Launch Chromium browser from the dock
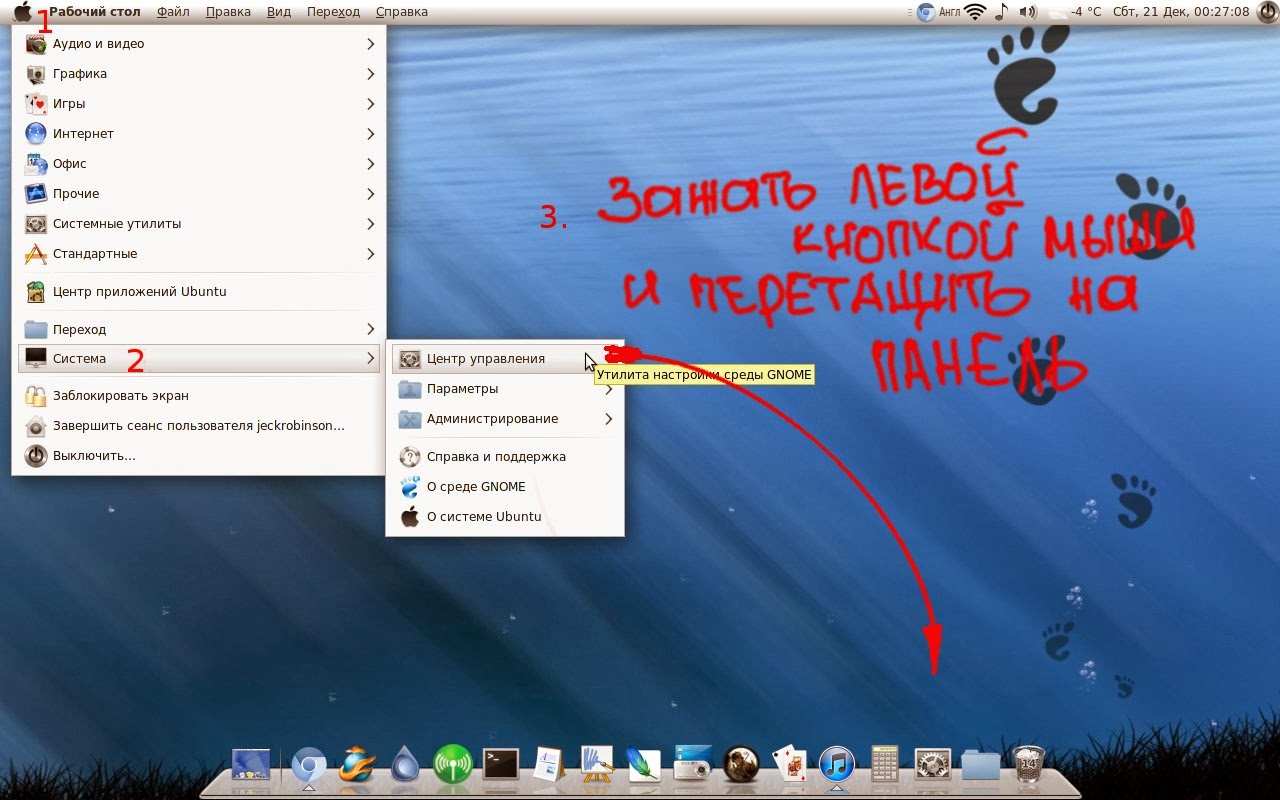1280x800 pixels. 308,765
